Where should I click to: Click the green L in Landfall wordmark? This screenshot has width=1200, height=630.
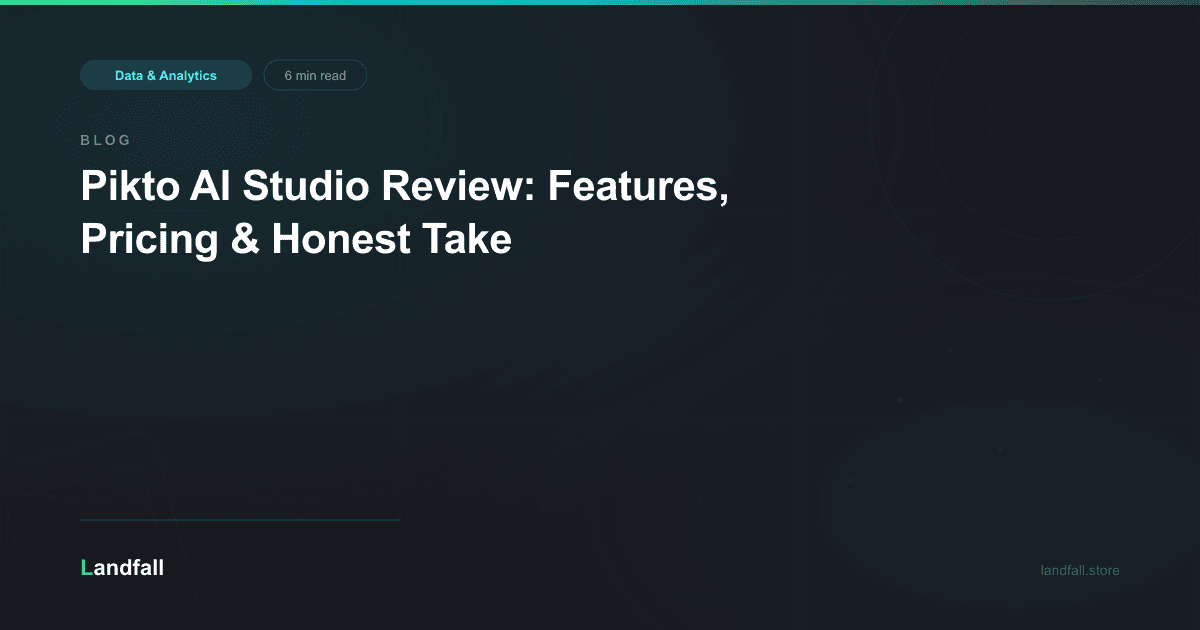86,568
